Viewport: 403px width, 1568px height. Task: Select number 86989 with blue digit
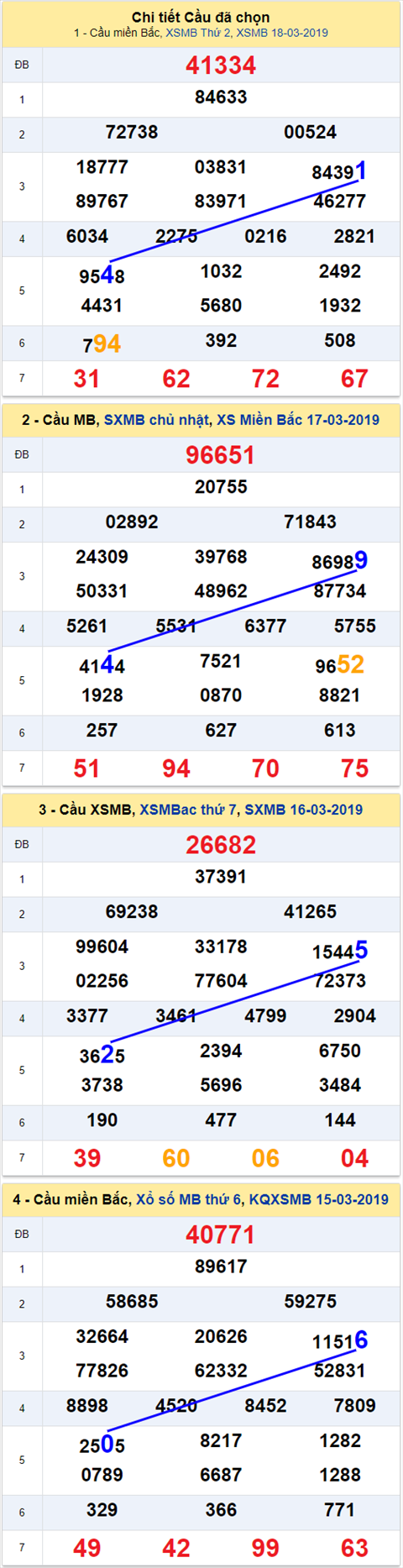[339, 561]
